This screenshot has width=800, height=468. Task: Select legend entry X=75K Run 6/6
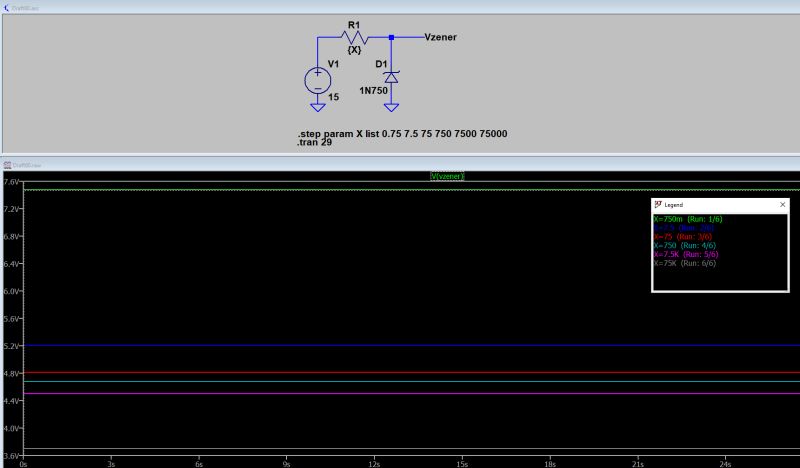pos(685,263)
